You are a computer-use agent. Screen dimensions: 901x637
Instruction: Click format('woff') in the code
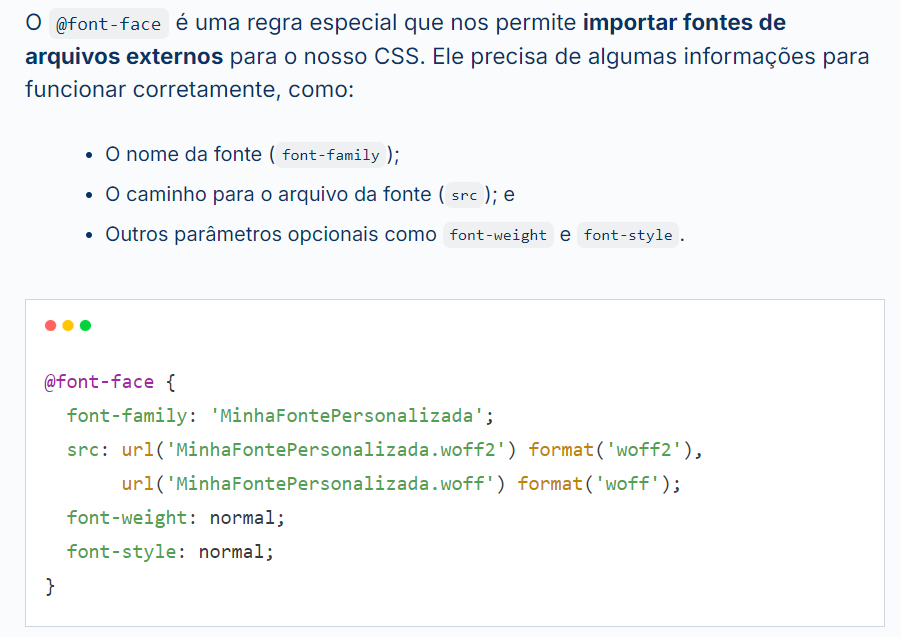(x=594, y=484)
